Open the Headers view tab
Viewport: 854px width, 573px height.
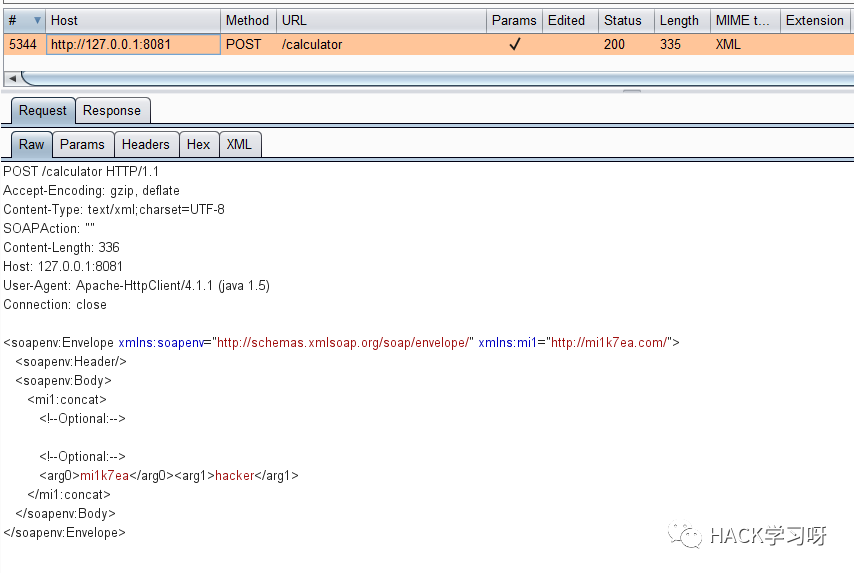146,144
